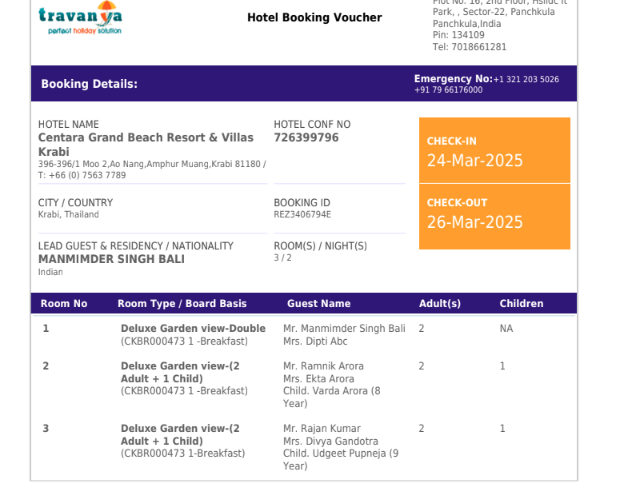Select confirmation number 726399796
Image resolution: width=621 pixels, height=498 pixels.
click(x=306, y=137)
